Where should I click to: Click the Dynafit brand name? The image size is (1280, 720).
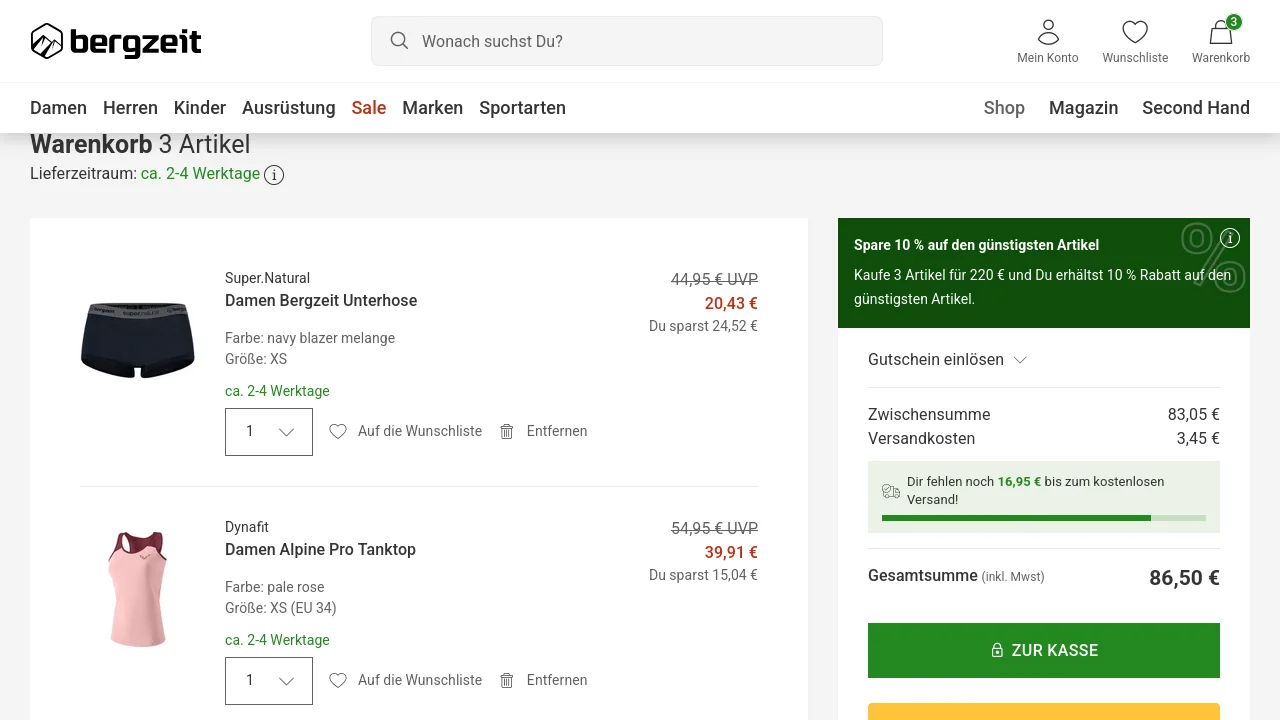[x=247, y=527]
